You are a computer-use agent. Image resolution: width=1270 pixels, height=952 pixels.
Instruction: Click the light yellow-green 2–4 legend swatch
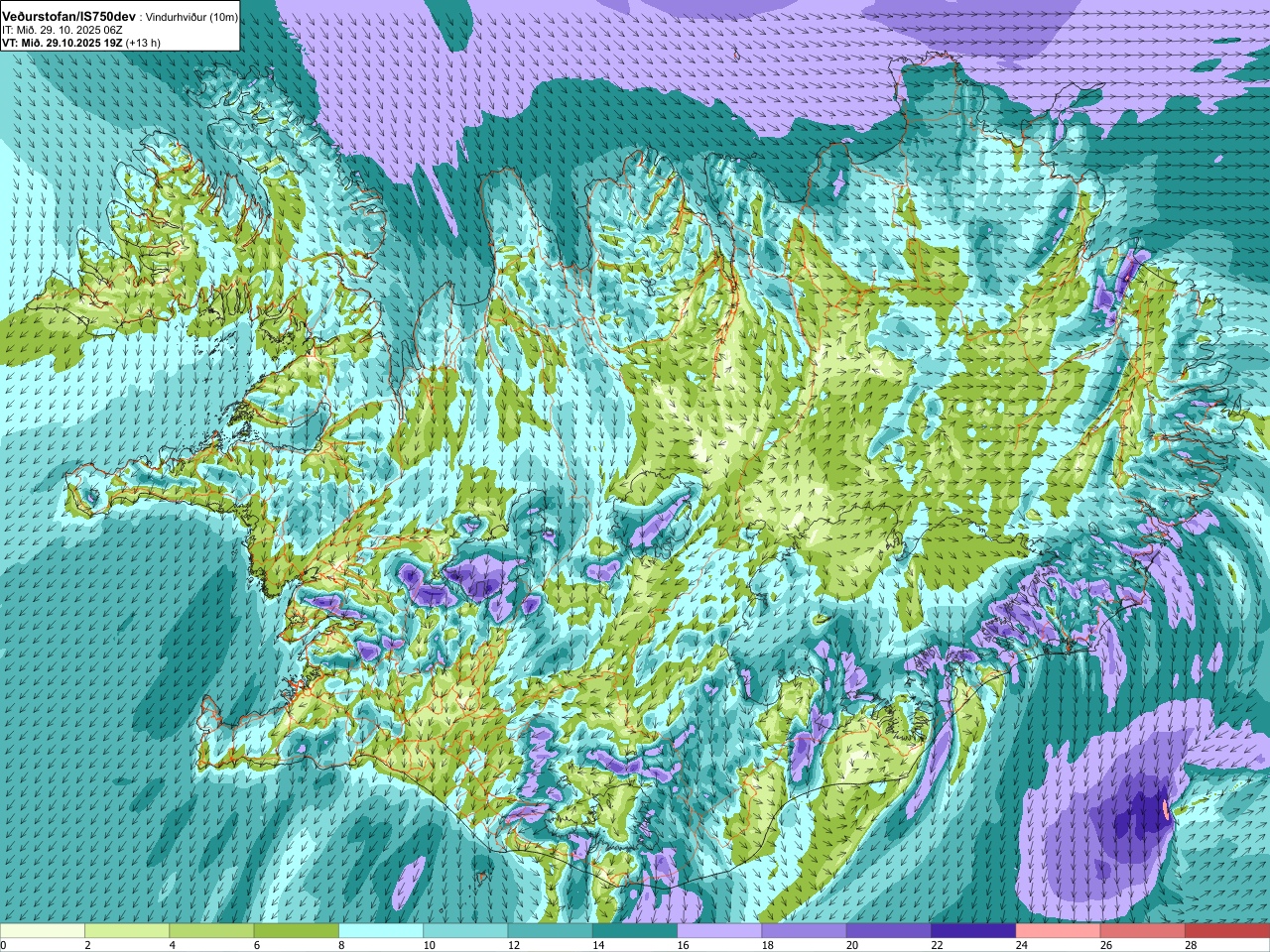(127, 931)
